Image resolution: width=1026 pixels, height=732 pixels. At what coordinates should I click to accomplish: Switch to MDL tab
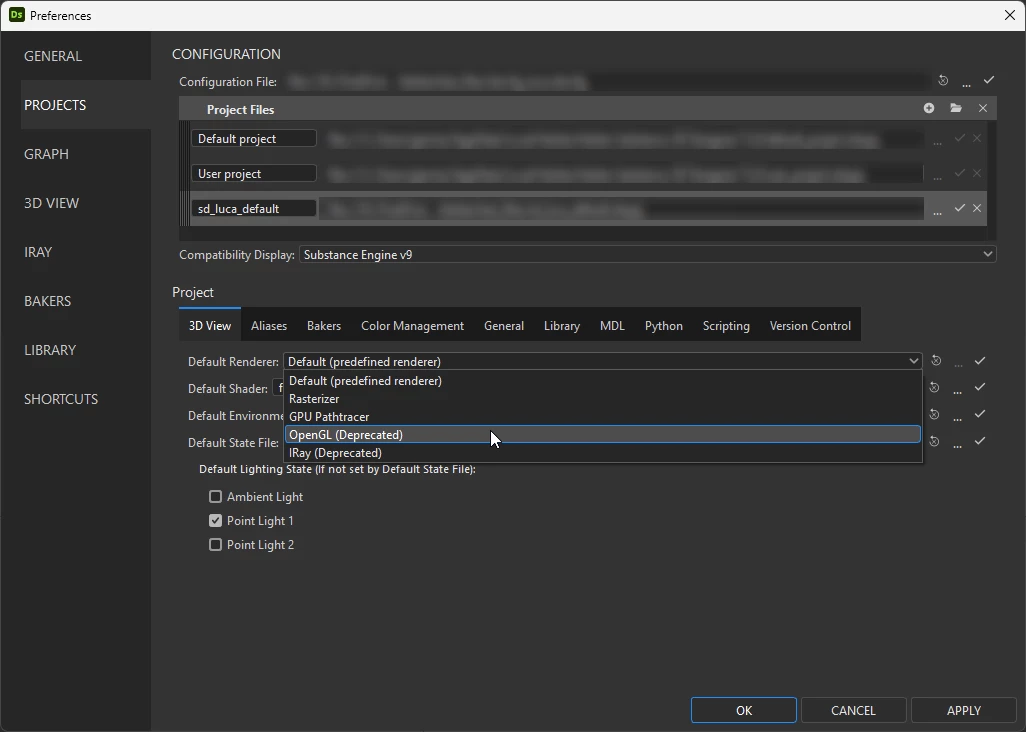point(612,326)
